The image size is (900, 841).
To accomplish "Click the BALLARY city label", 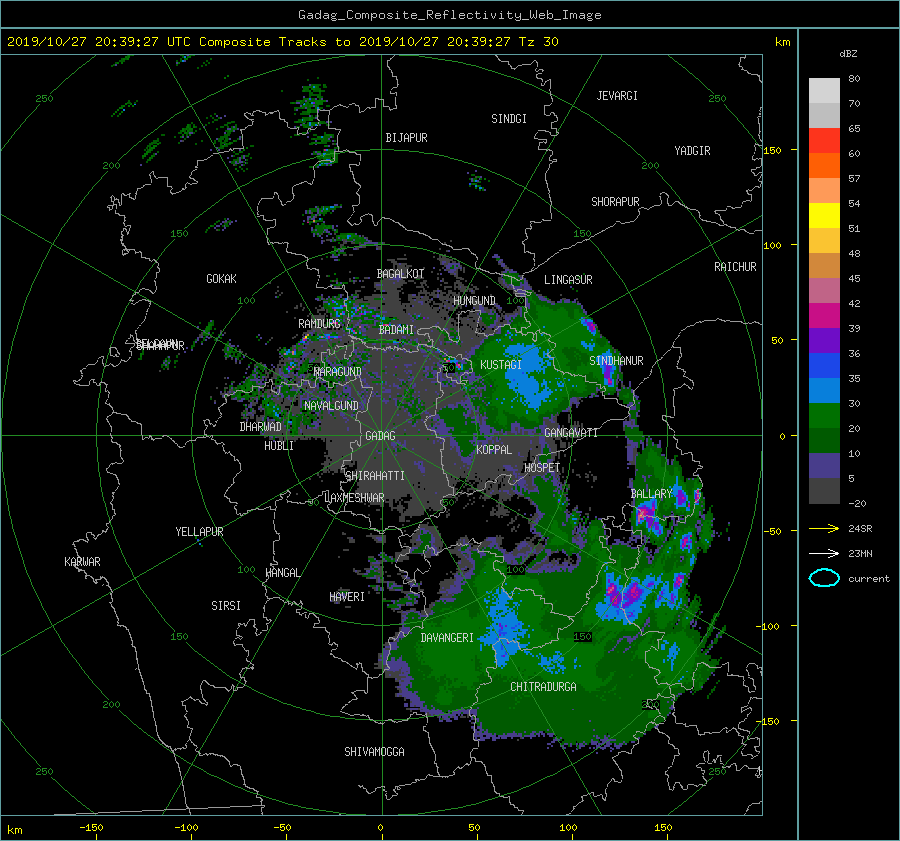I will [x=651, y=494].
